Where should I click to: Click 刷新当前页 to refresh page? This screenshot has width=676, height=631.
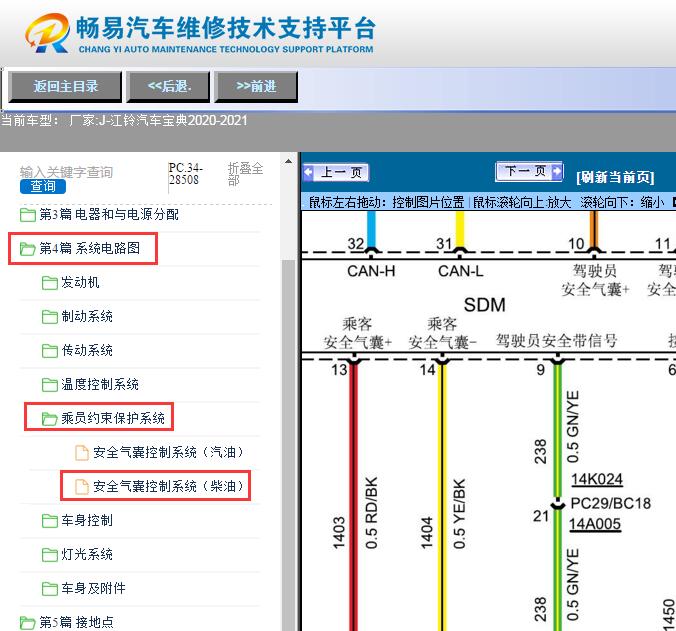click(615, 177)
